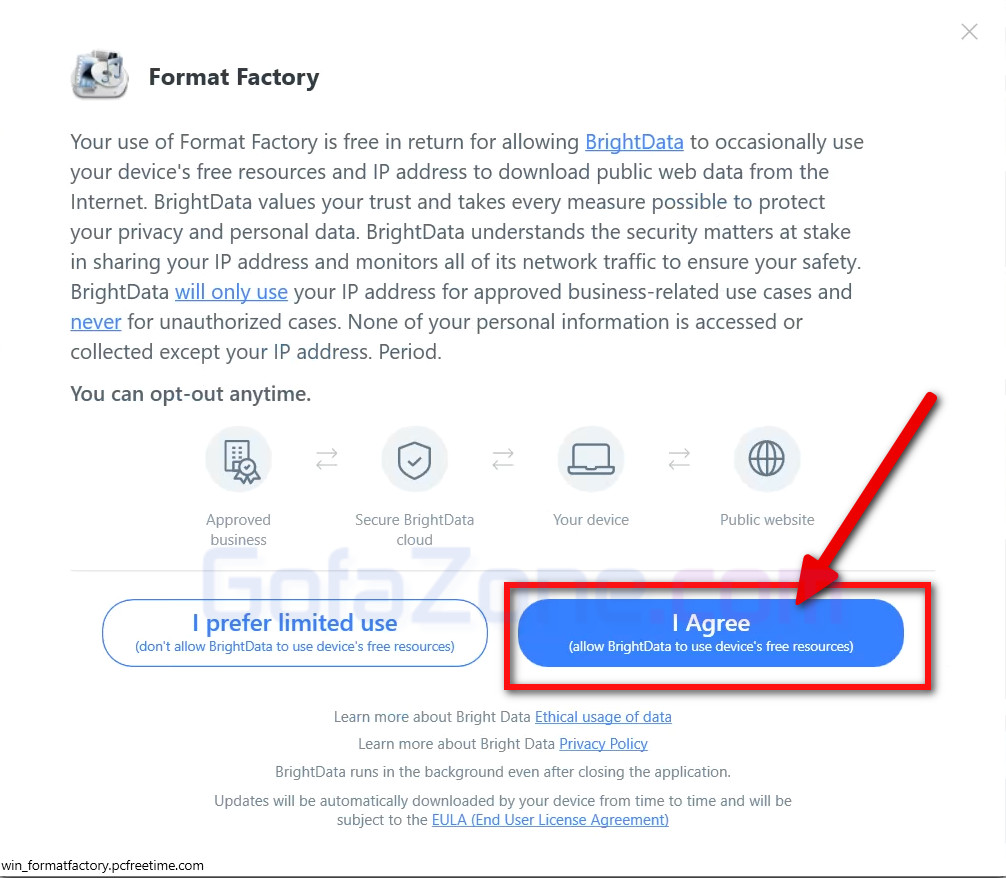This screenshot has height=878, width=1006.
Task: View the Privacy Policy link
Action: (x=603, y=744)
